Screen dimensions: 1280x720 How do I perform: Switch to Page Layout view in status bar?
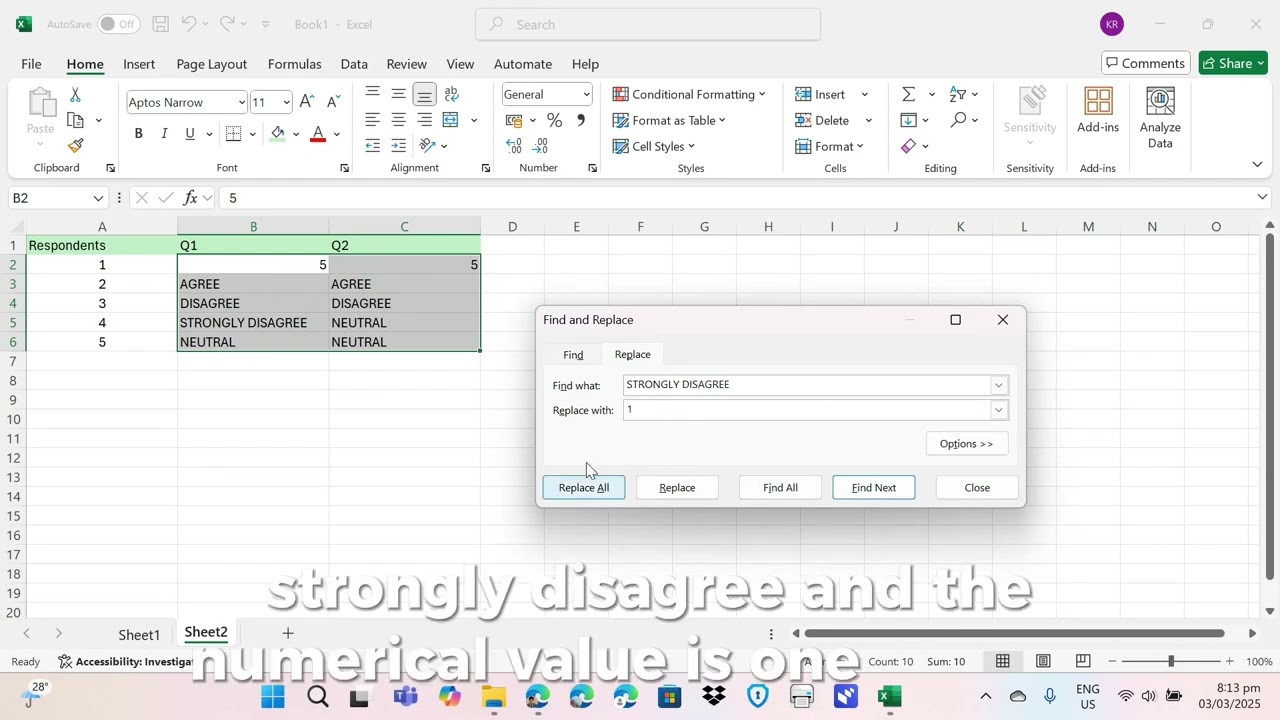tap(1042, 661)
